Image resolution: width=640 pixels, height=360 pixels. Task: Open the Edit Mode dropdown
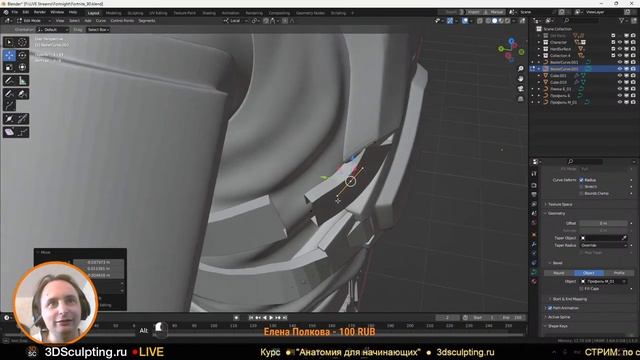(x=34, y=20)
